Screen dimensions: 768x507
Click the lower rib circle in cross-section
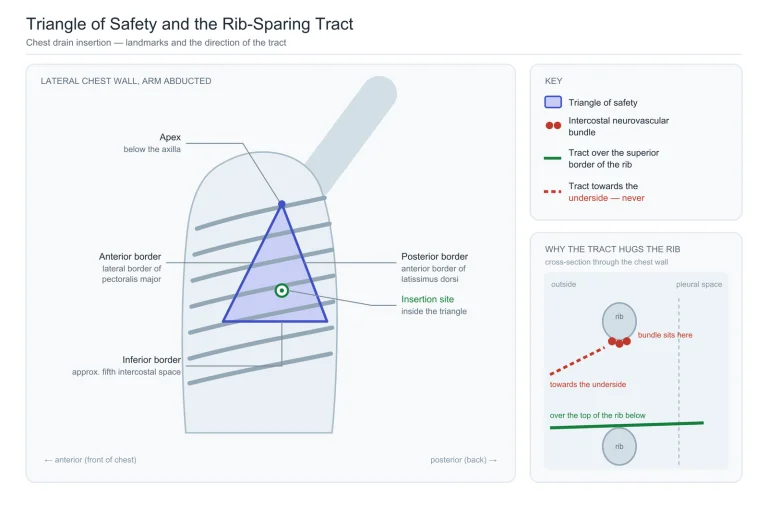pyautogui.click(x=619, y=446)
